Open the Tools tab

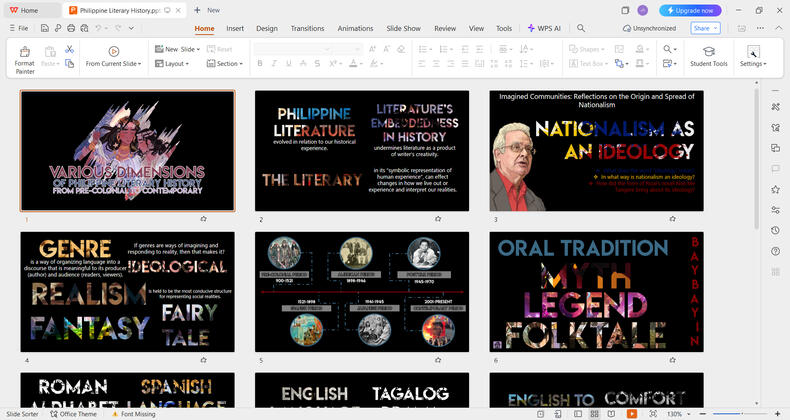[504, 28]
